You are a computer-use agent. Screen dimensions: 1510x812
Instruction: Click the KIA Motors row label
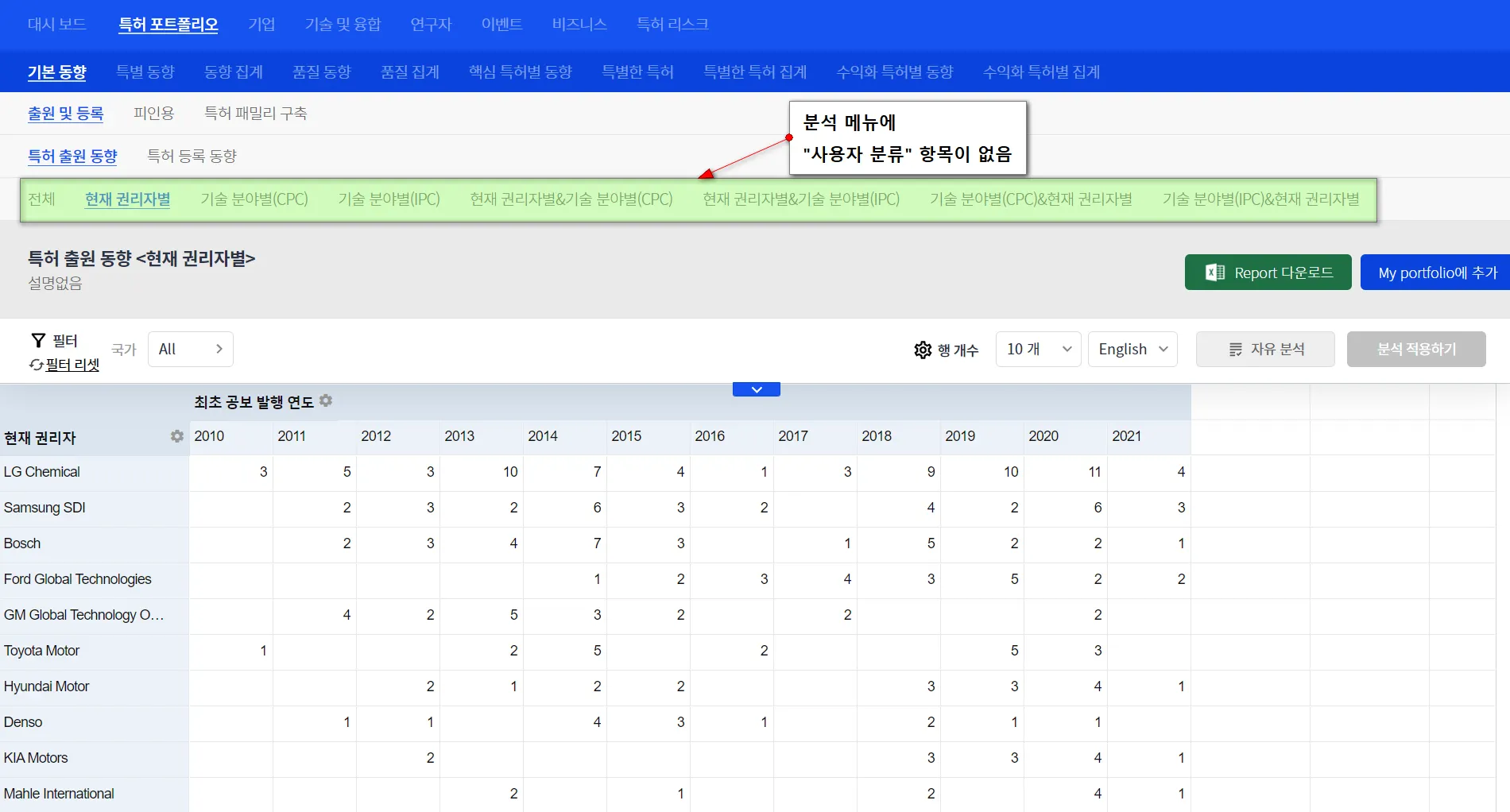click(x=36, y=758)
